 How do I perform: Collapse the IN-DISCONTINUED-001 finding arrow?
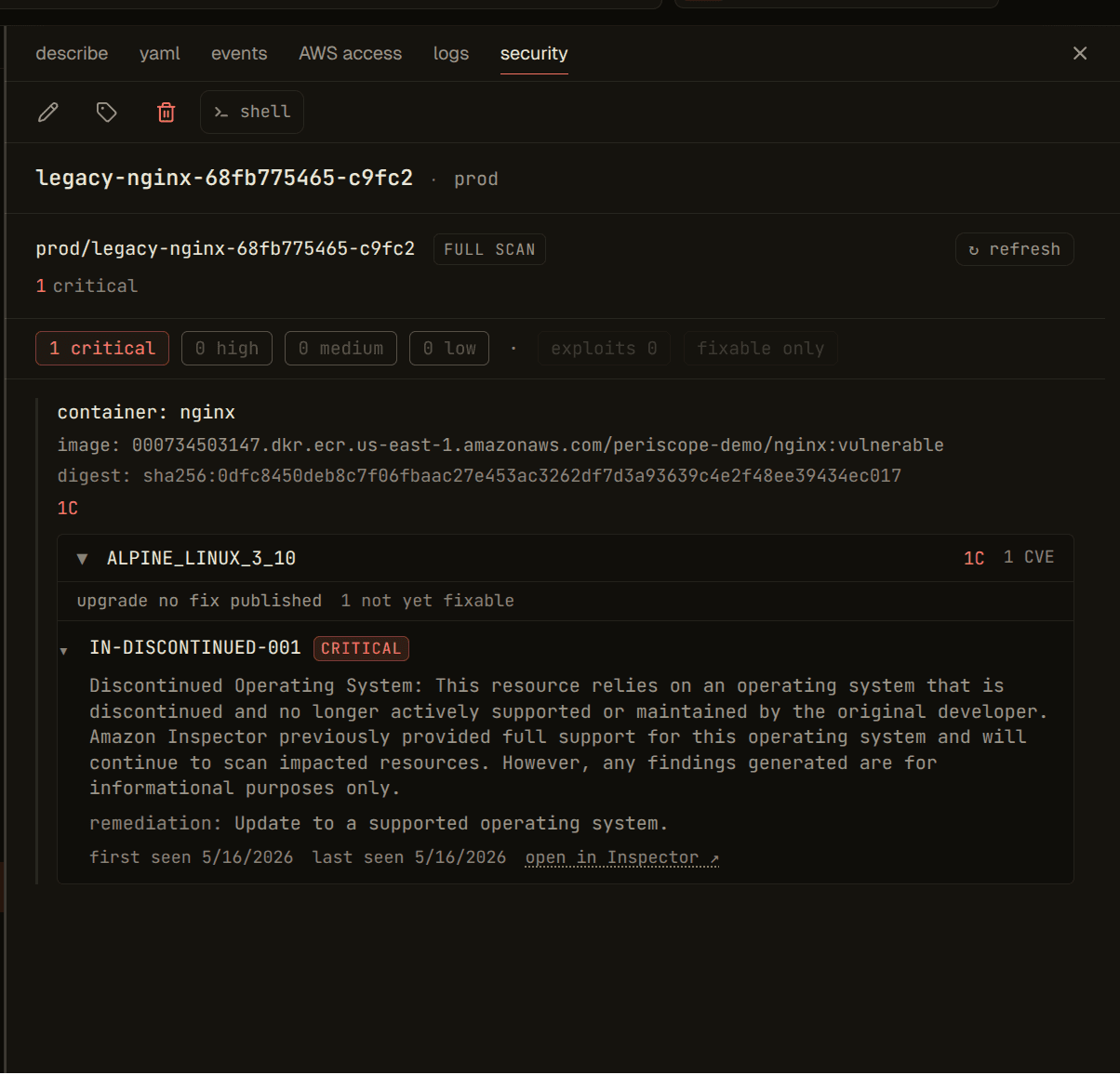63,650
